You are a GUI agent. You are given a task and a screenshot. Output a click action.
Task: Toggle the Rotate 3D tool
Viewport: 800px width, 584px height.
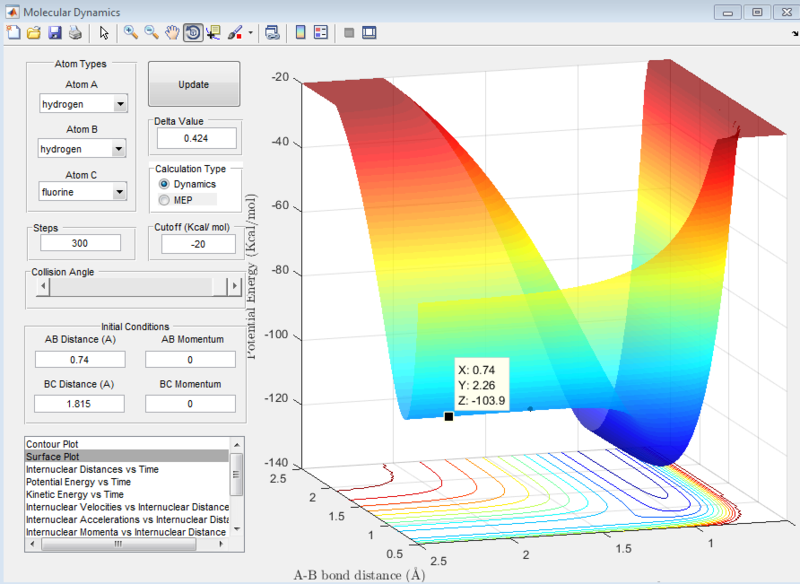(x=192, y=33)
